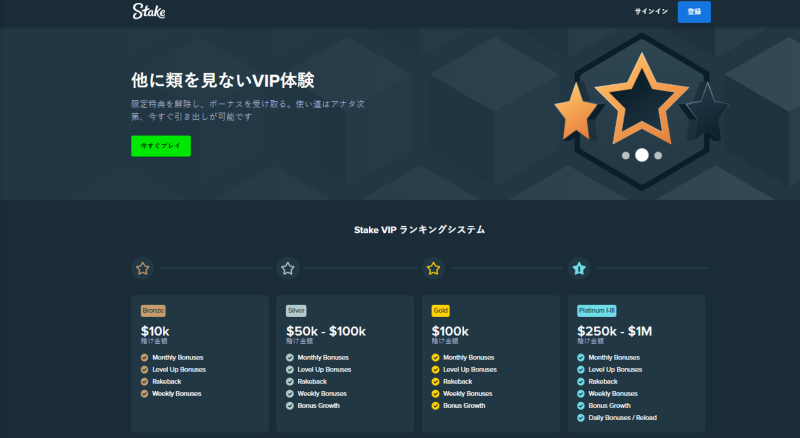Click Gold Weekly Bonuses check icon
The height and width of the screenshot is (438, 800).
(435, 394)
